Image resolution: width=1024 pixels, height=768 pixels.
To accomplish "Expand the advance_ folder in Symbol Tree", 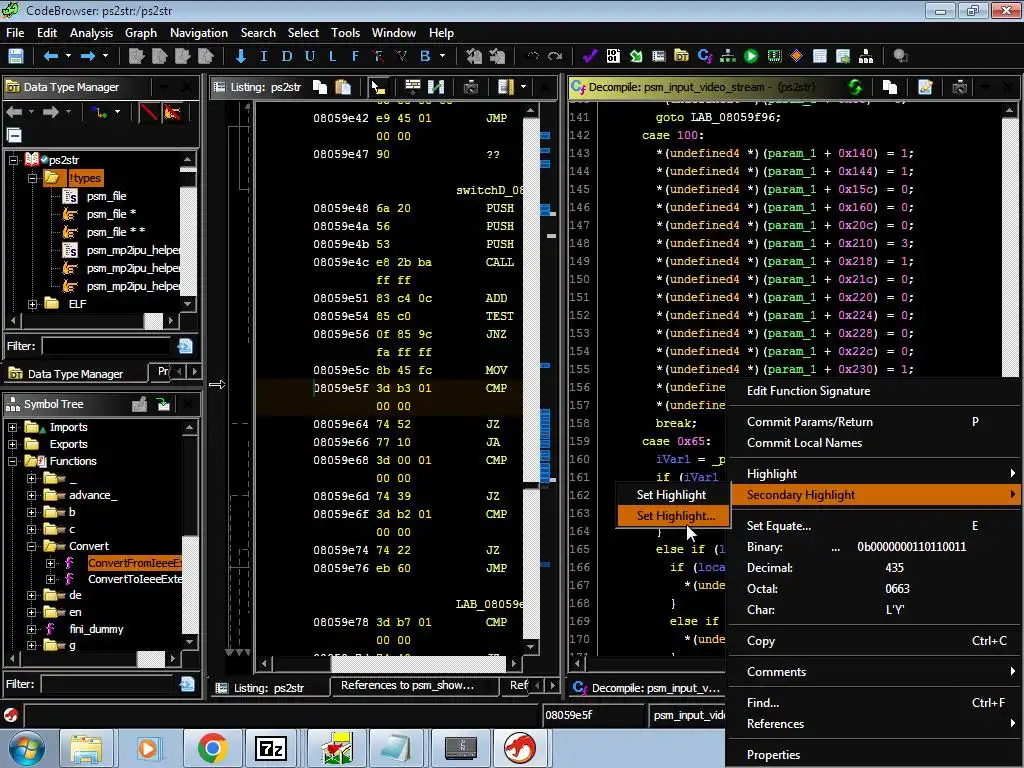I will [x=31, y=495].
